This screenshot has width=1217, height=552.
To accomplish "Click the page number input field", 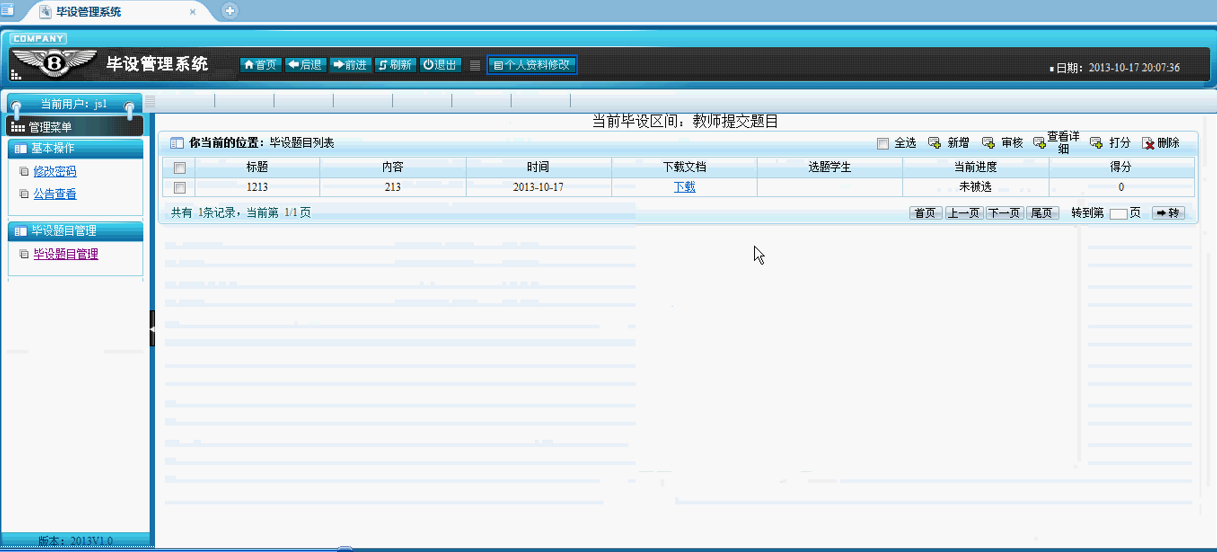I will point(1119,213).
